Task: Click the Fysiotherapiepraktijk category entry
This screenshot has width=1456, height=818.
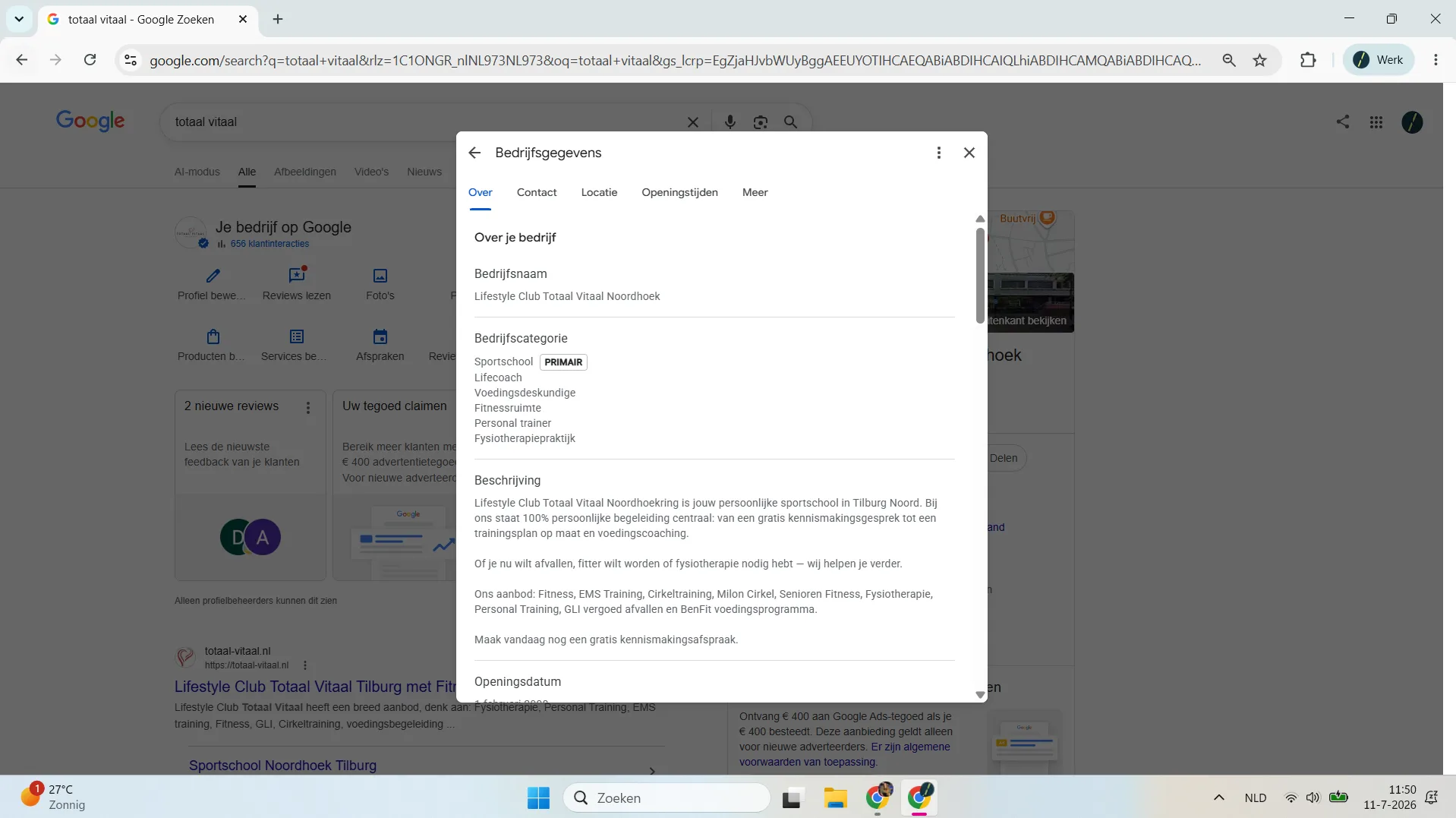Action: click(525, 438)
